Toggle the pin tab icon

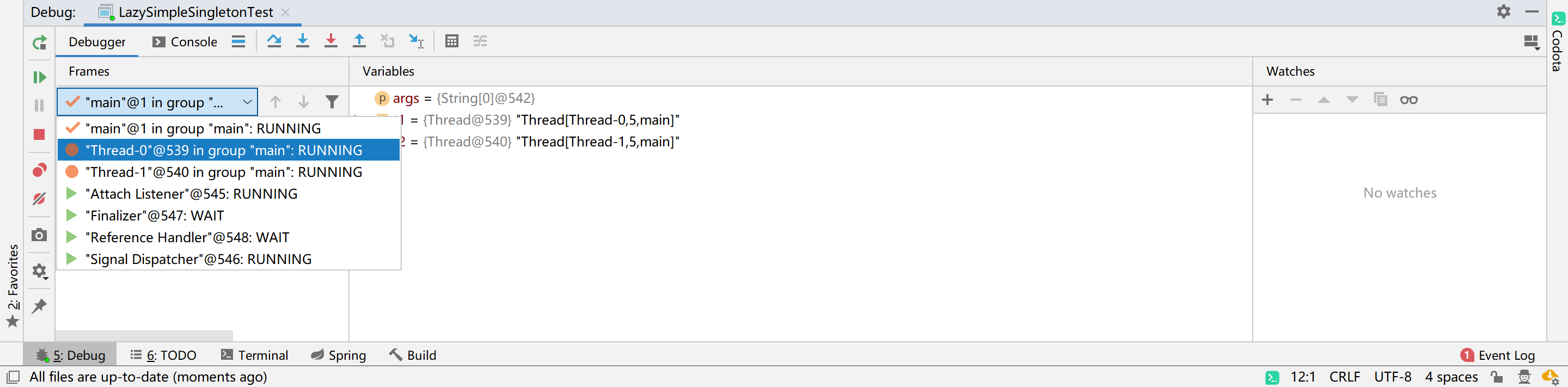(x=40, y=306)
